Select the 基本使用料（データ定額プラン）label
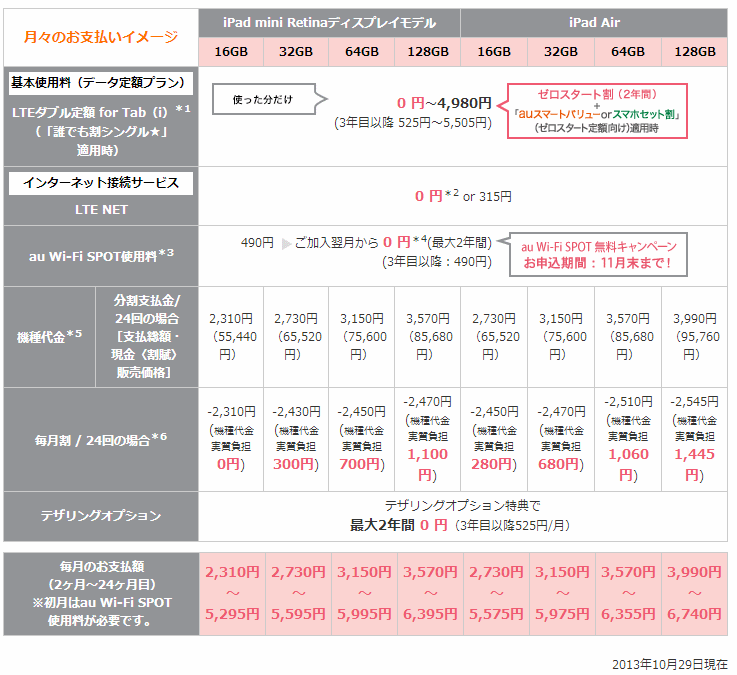 pyautogui.click(x=100, y=80)
